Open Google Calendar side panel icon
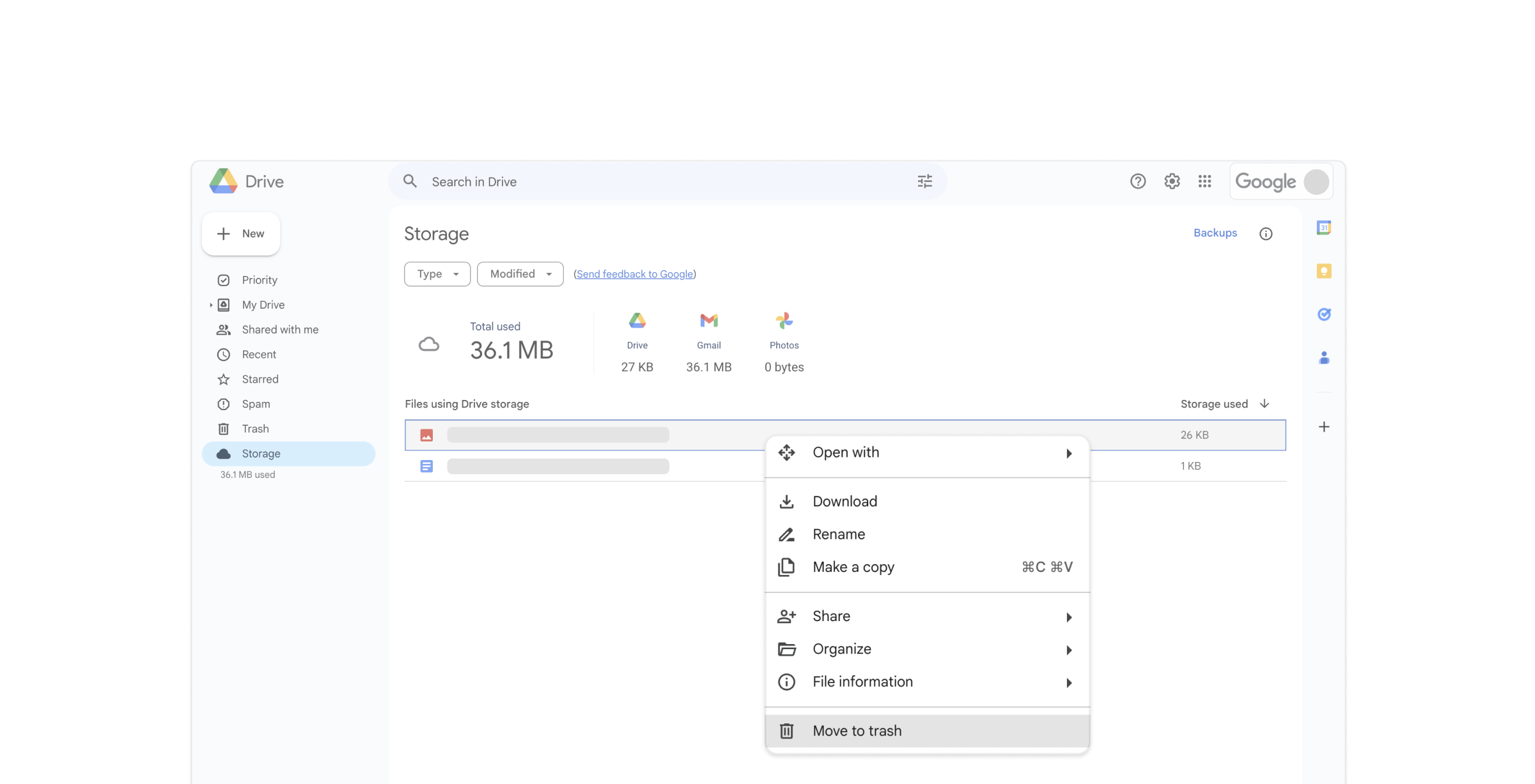The height and width of the screenshot is (784, 1535). (1323, 227)
